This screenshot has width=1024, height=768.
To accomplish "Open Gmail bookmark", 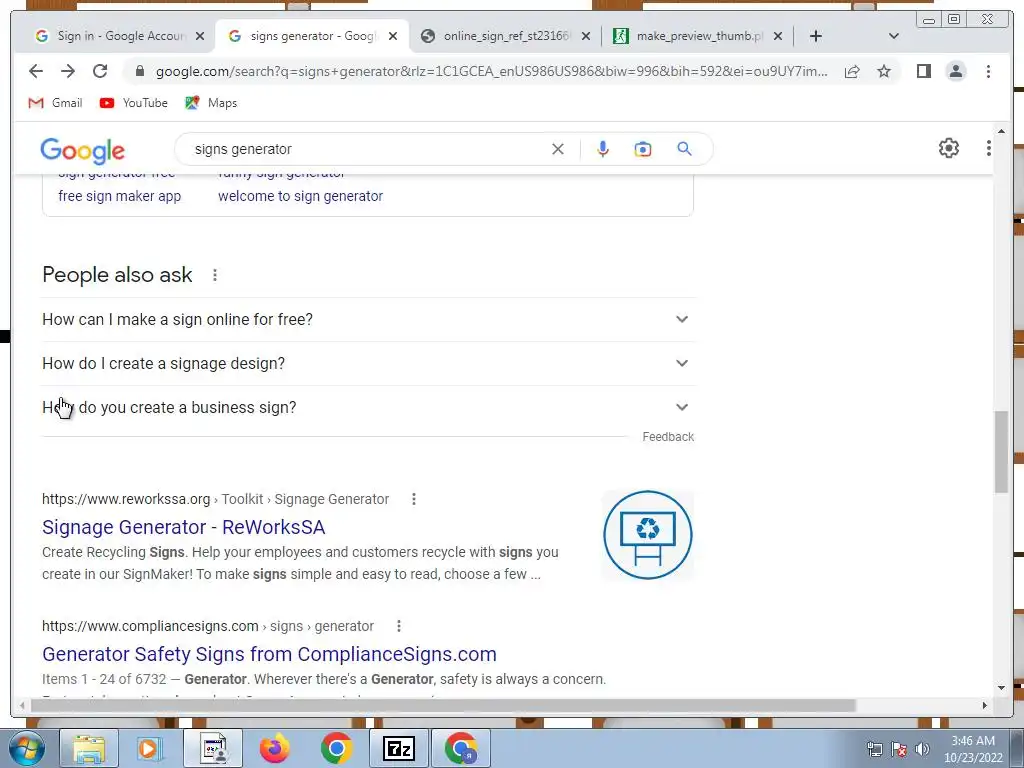I will [56, 103].
